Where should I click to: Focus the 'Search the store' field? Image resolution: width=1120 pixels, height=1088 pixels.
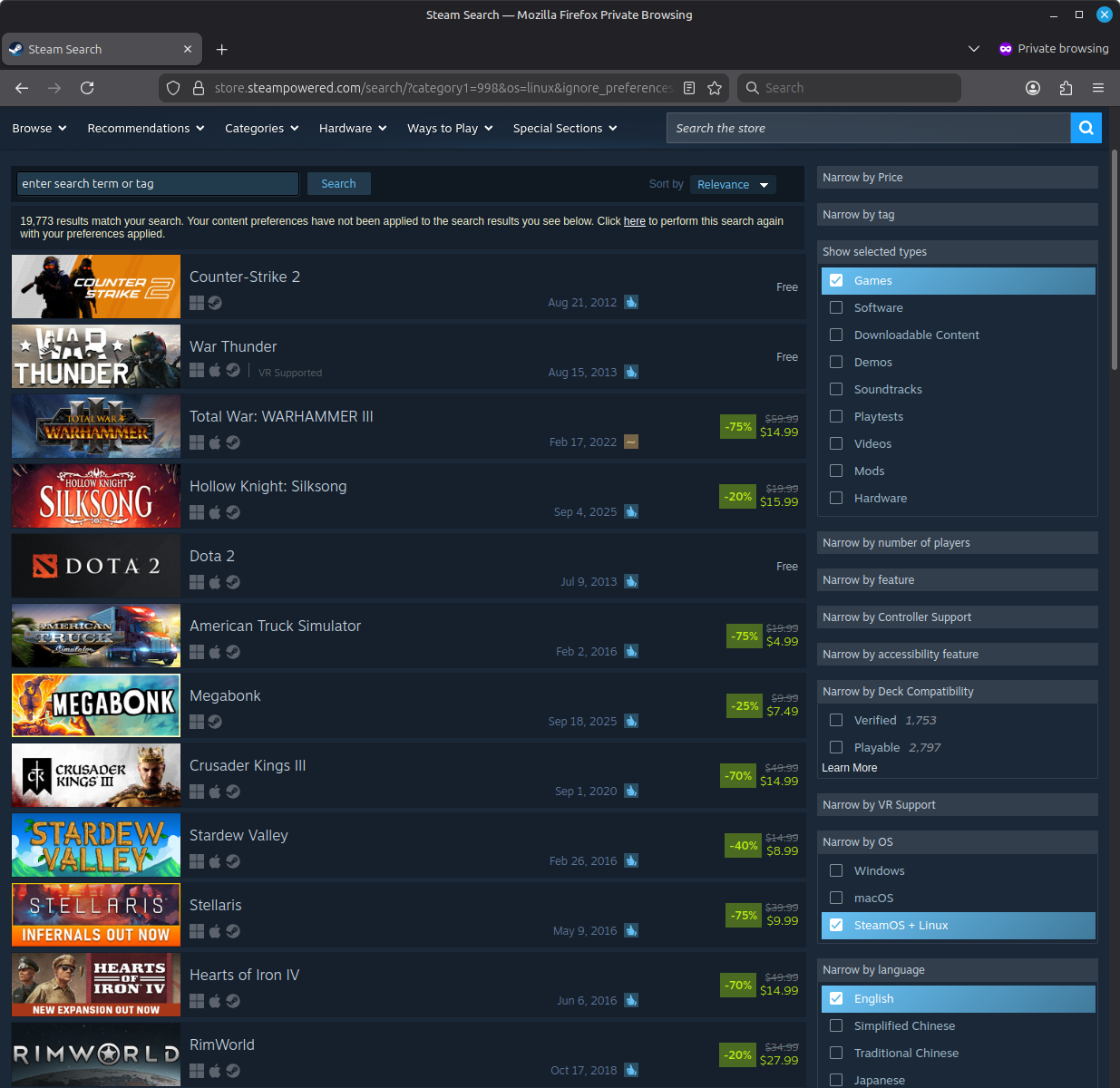tap(869, 128)
